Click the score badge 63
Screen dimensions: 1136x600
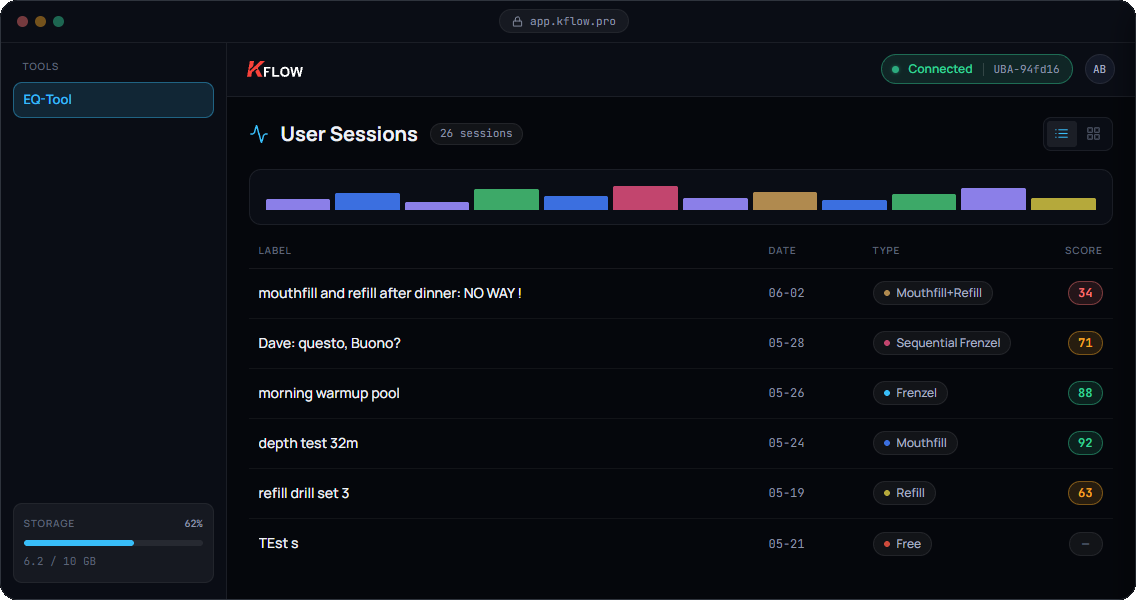[1085, 493]
